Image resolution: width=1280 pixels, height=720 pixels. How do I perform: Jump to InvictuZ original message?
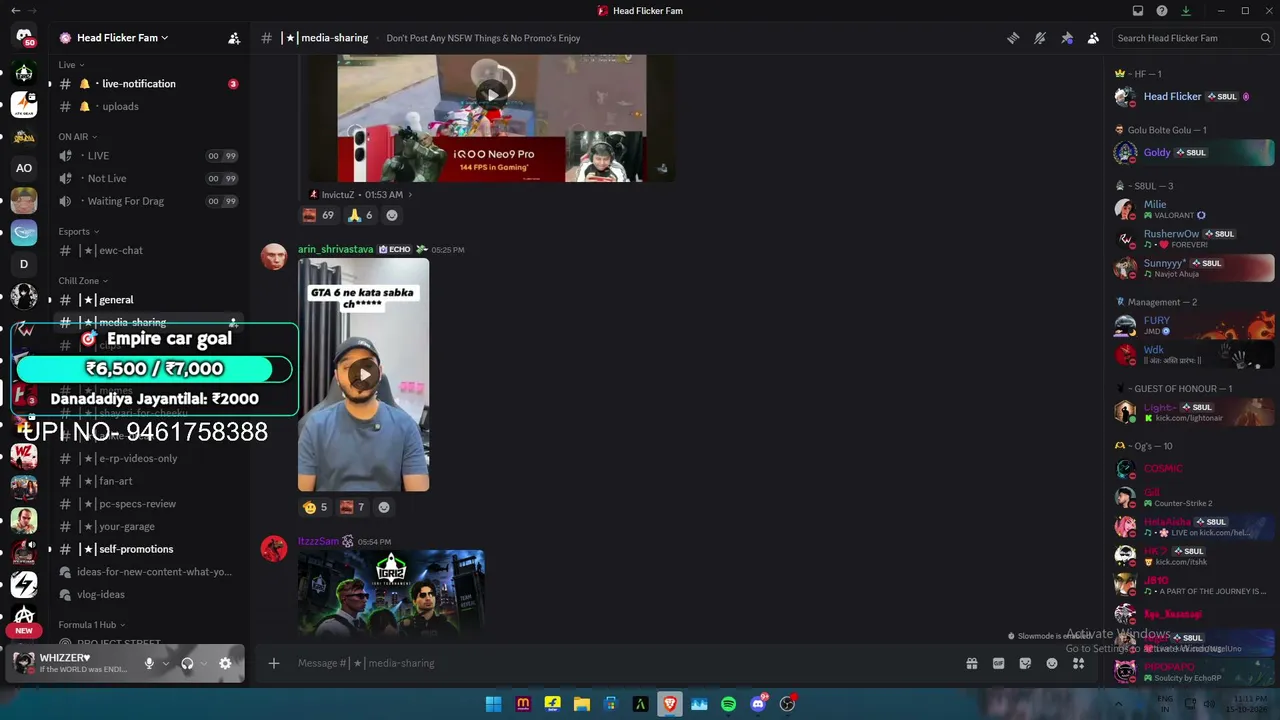[x=360, y=195]
